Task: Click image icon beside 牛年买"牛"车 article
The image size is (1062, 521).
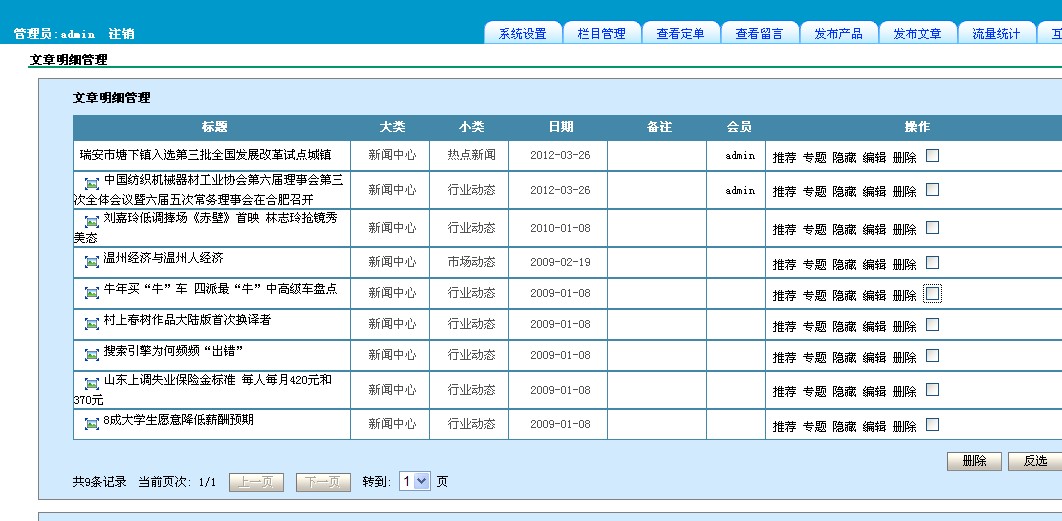Action: pos(92,292)
